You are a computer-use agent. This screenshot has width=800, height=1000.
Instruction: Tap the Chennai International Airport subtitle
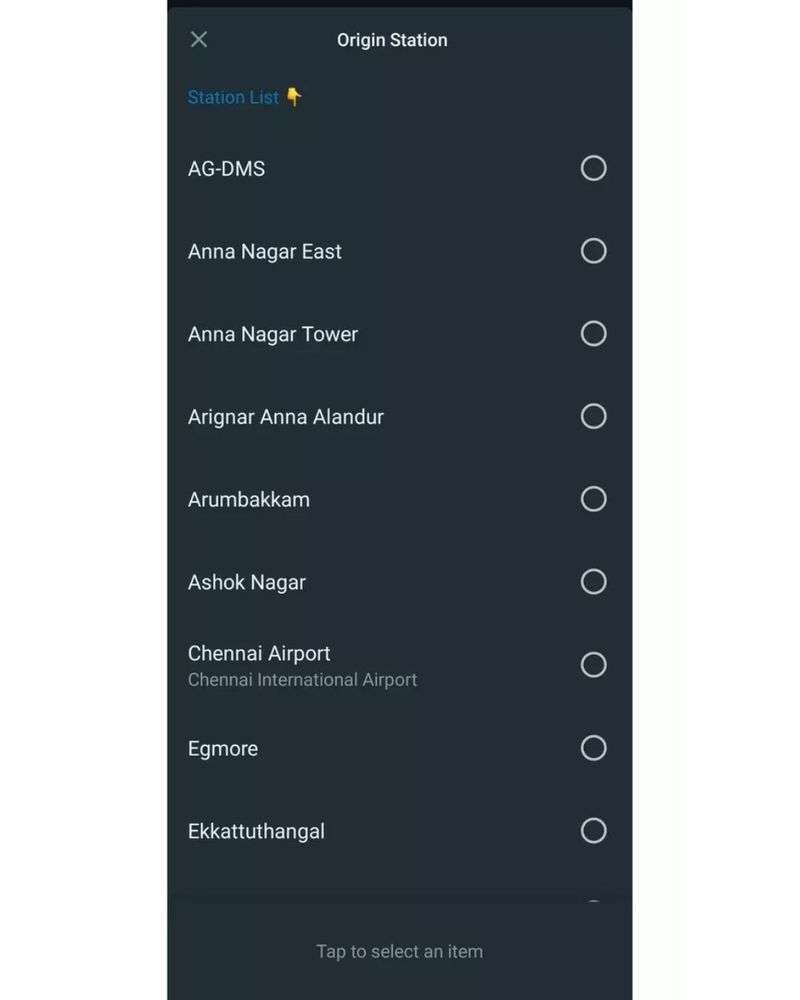coord(302,680)
